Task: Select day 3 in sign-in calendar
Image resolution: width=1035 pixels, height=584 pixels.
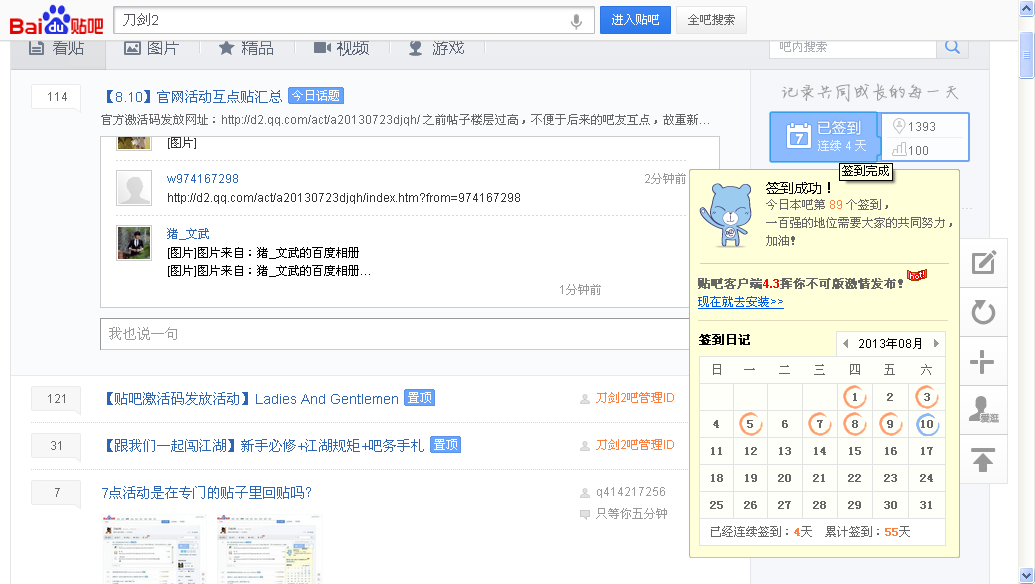Action: 926,397
